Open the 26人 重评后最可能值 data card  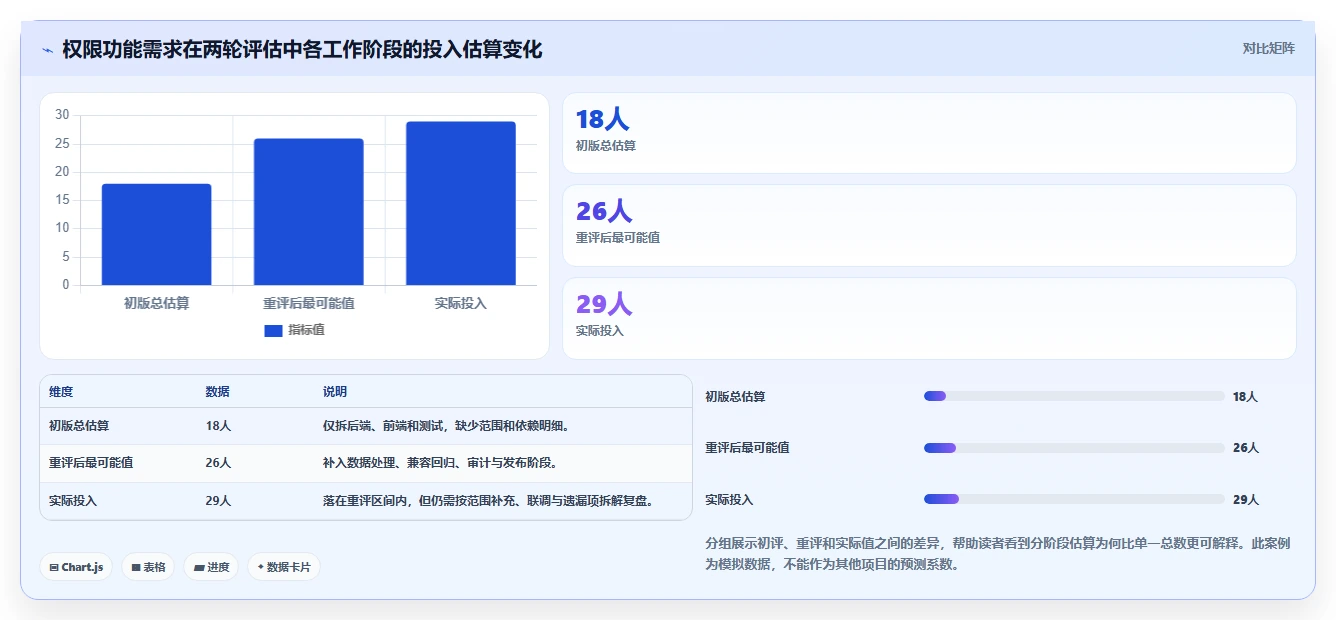coord(929,226)
